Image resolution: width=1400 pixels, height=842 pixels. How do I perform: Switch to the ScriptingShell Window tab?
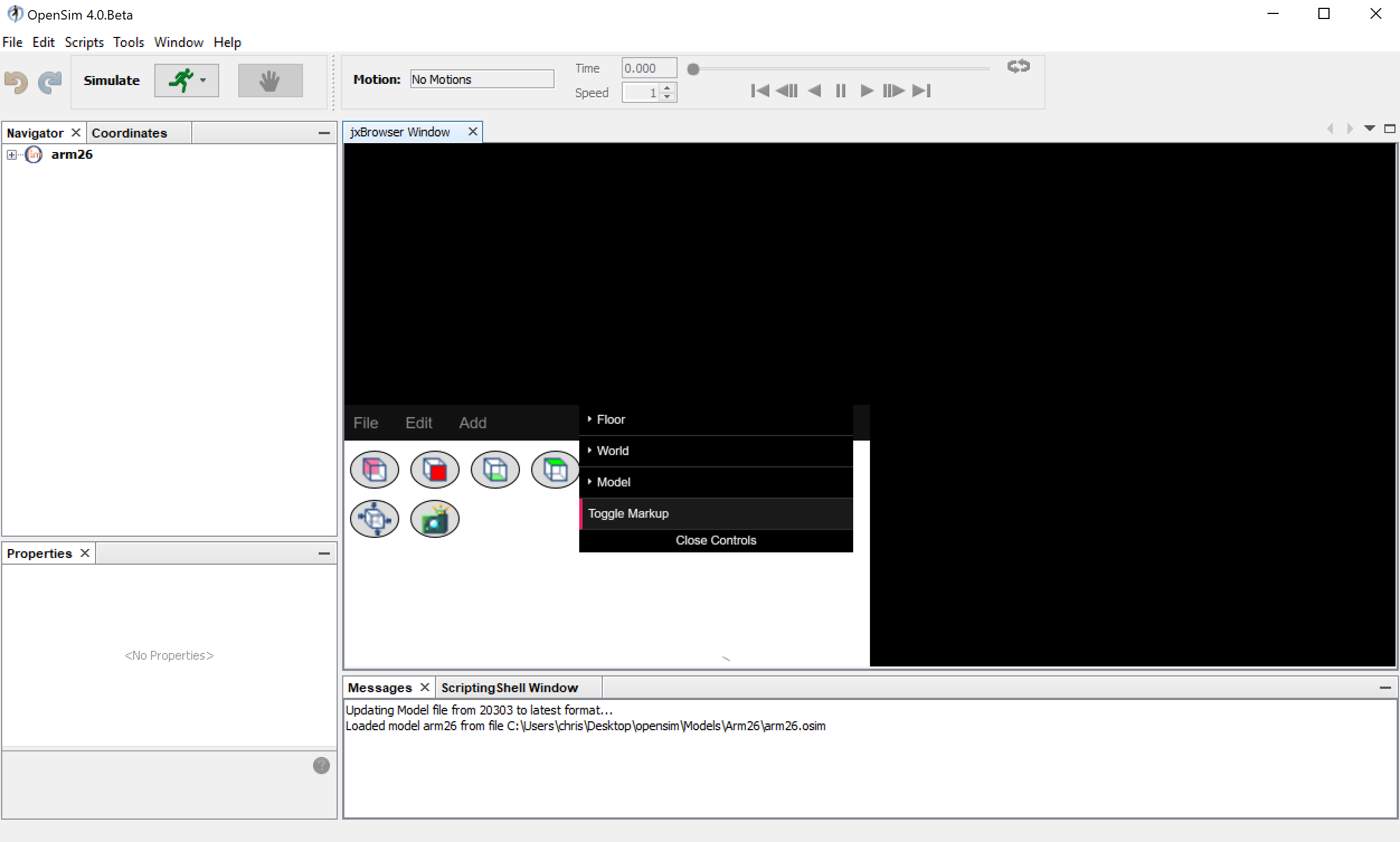tap(509, 687)
